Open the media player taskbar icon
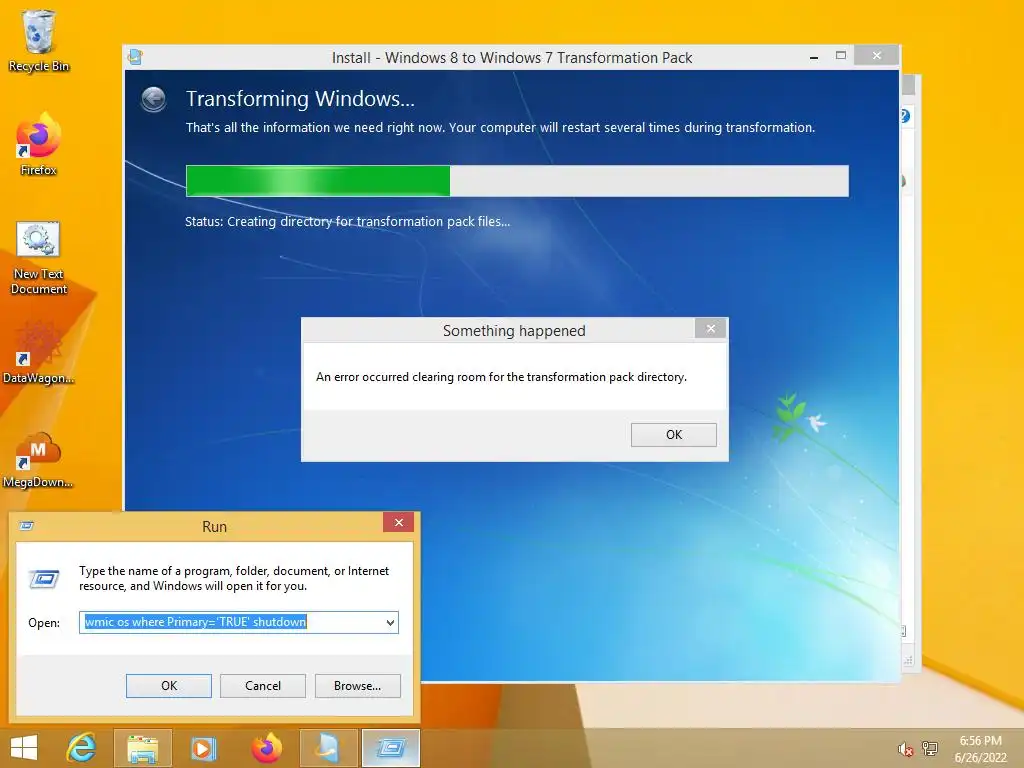 point(203,748)
